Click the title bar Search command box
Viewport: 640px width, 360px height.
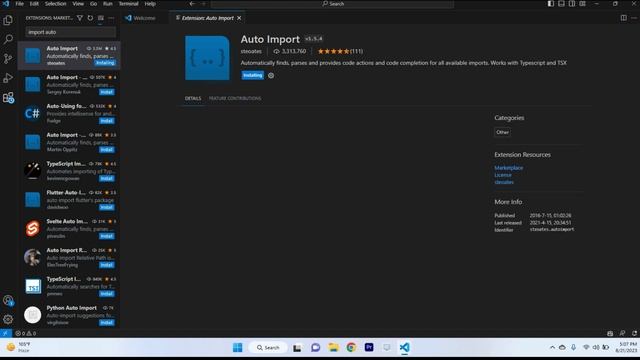333,4
